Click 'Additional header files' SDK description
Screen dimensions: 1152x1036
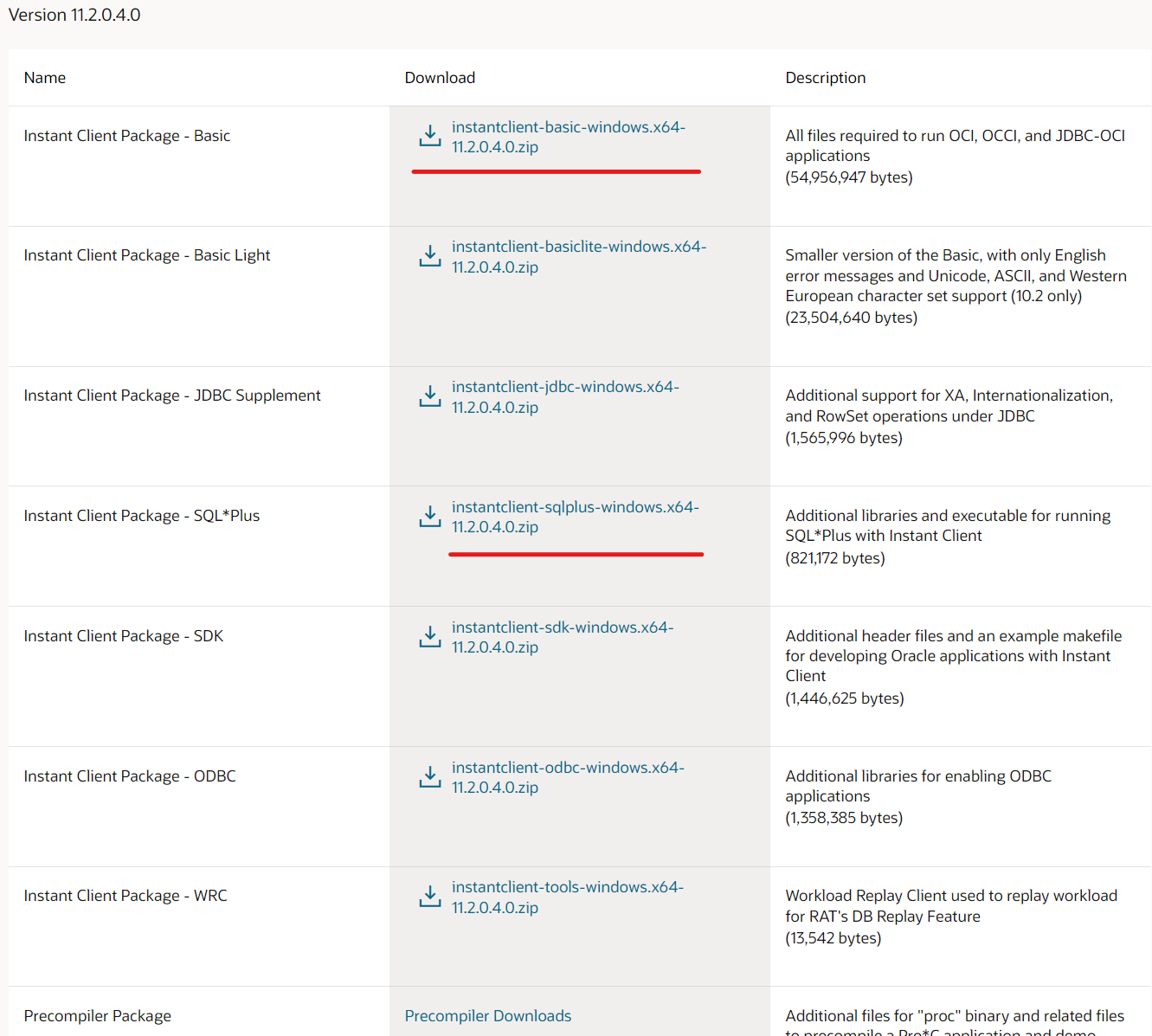[954, 656]
